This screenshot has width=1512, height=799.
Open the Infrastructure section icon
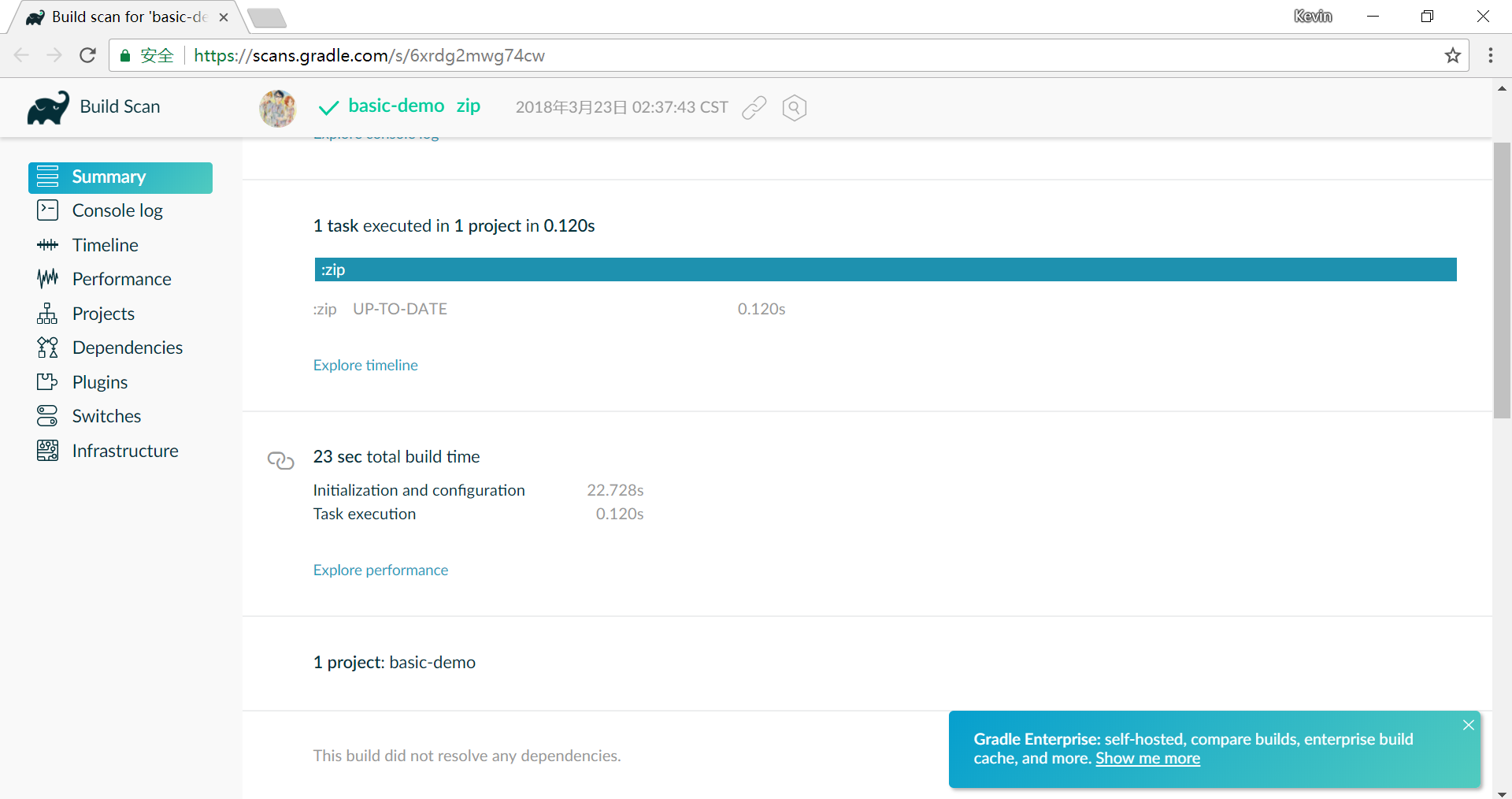[x=47, y=451]
